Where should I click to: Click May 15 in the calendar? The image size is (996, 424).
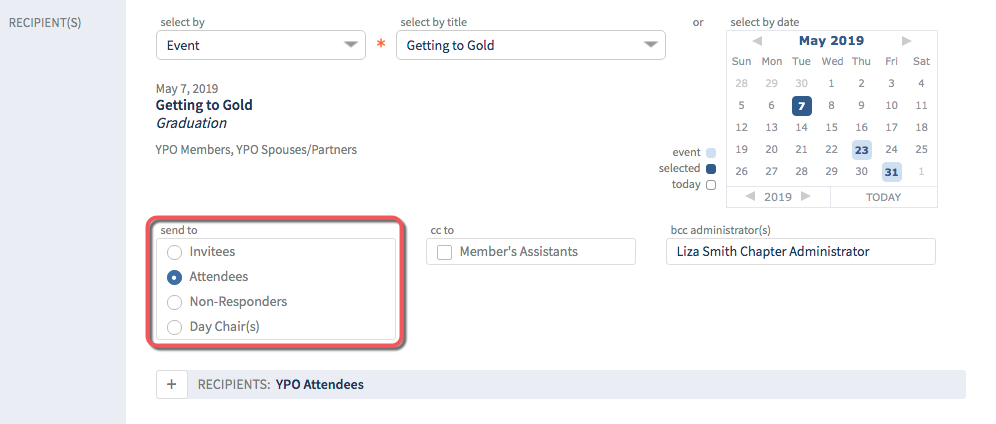point(831,128)
